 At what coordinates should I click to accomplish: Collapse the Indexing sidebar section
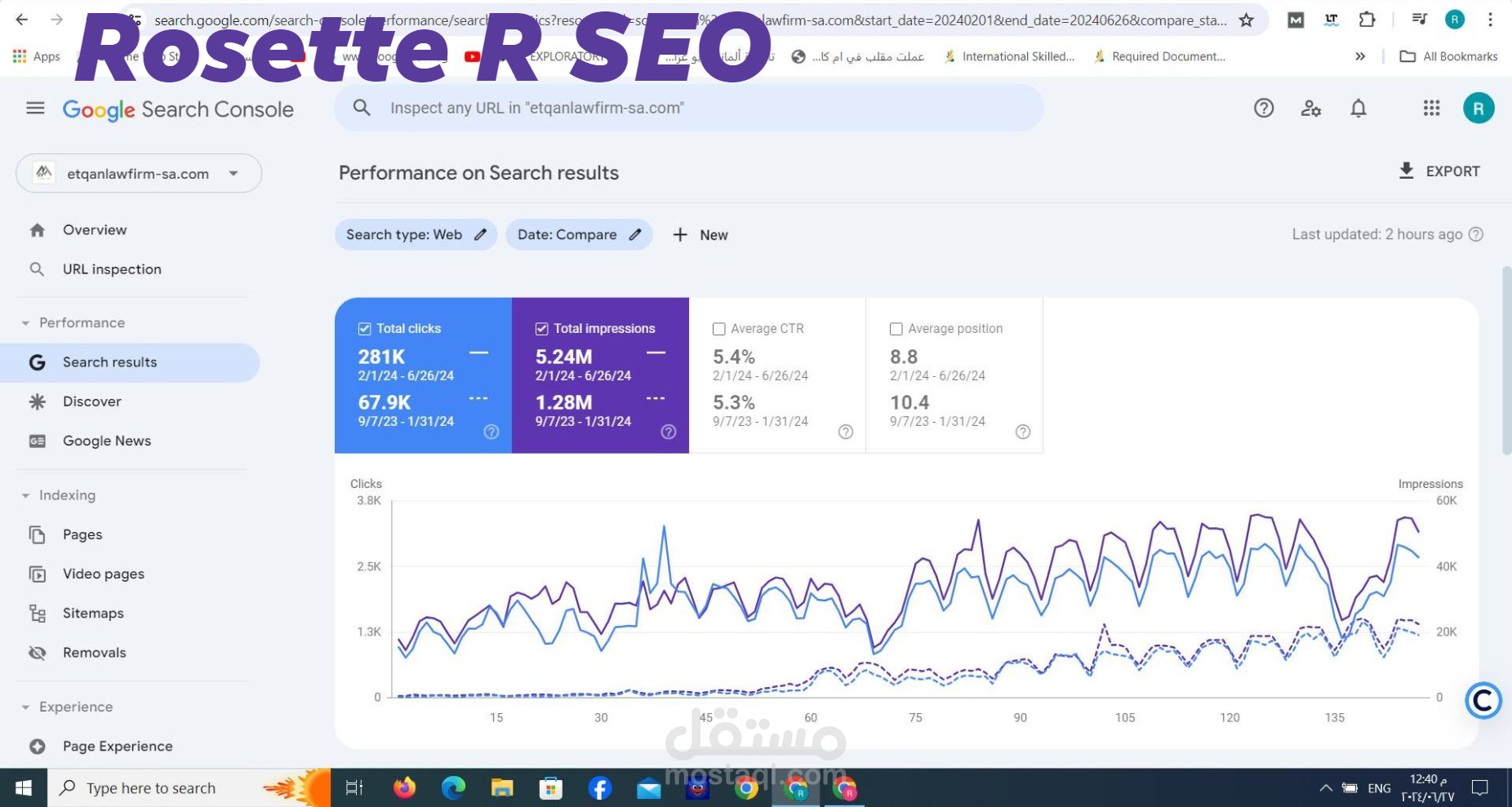(25, 495)
